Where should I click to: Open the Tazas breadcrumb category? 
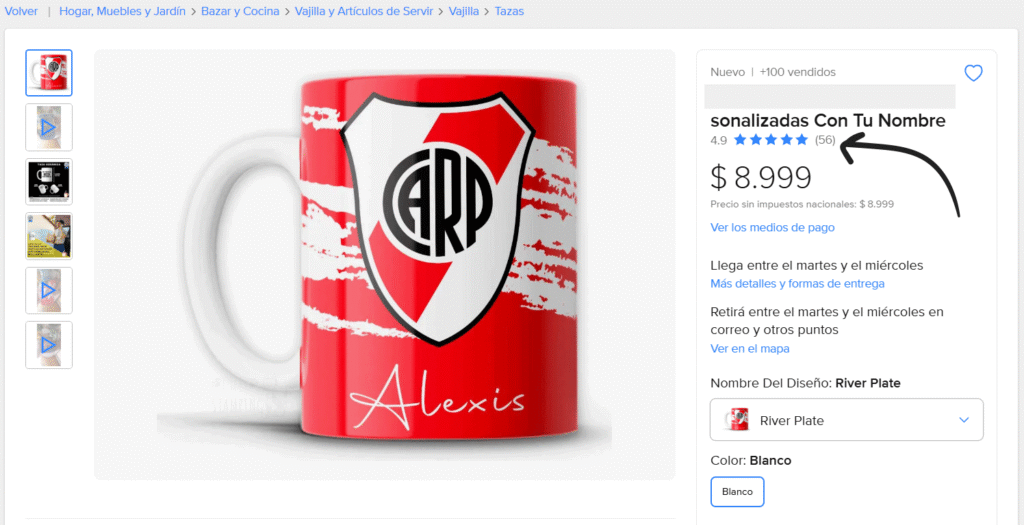click(x=509, y=11)
